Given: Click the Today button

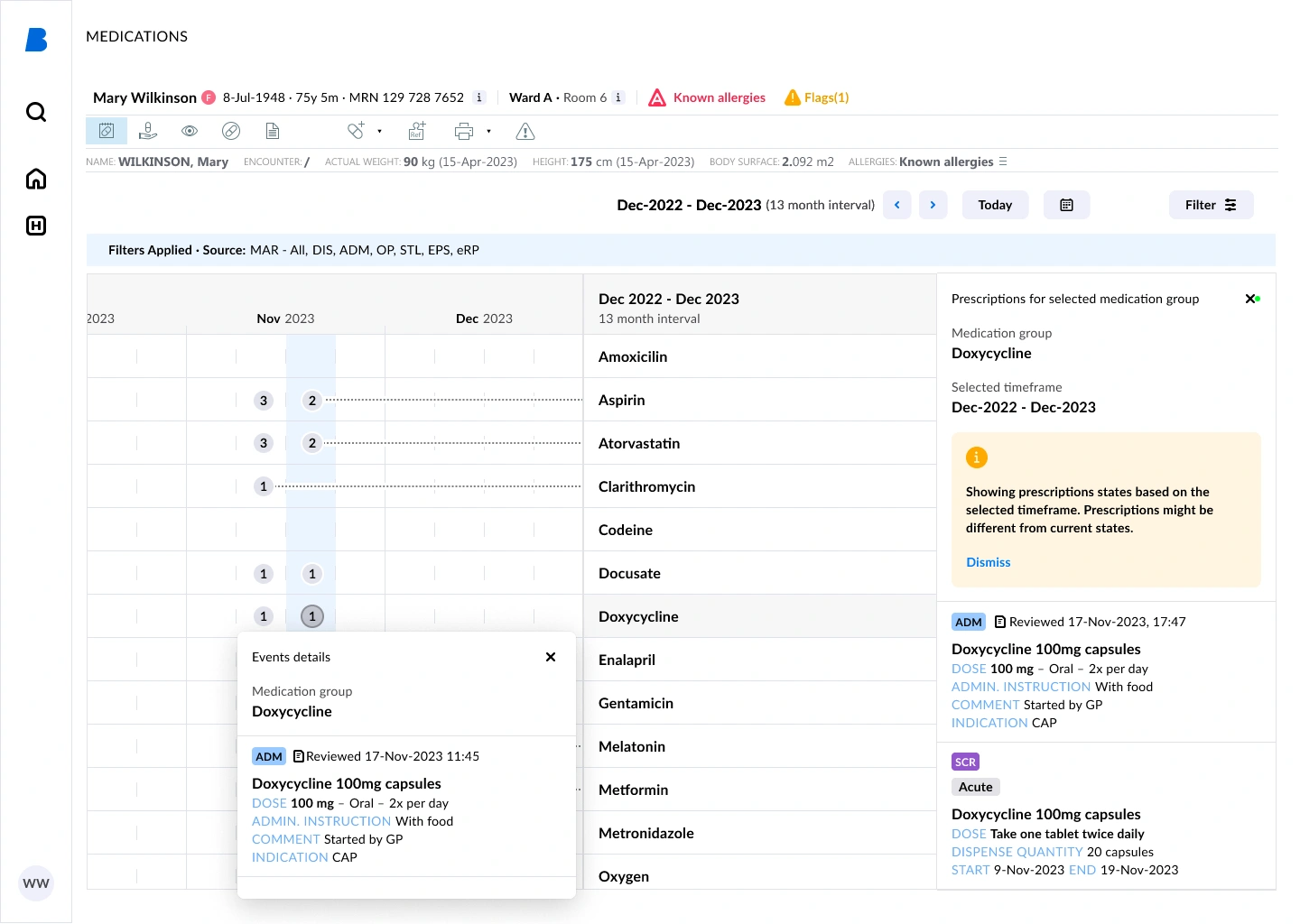Looking at the screenshot, I should tap(995, 205).
